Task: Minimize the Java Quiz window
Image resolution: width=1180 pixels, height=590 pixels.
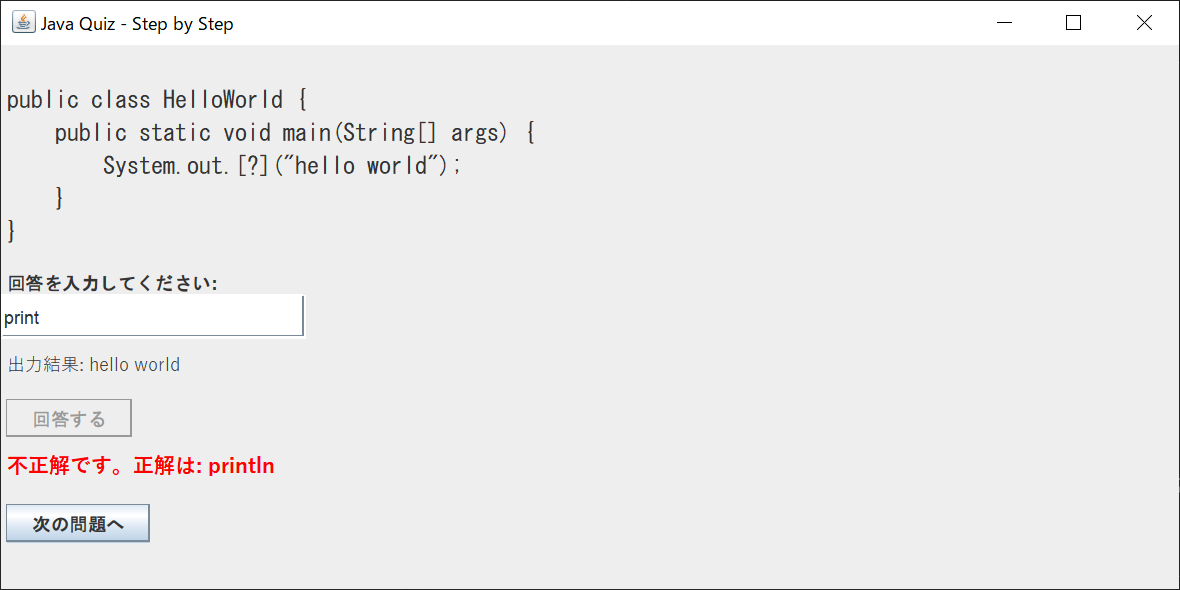Action: click(1004, 23)
